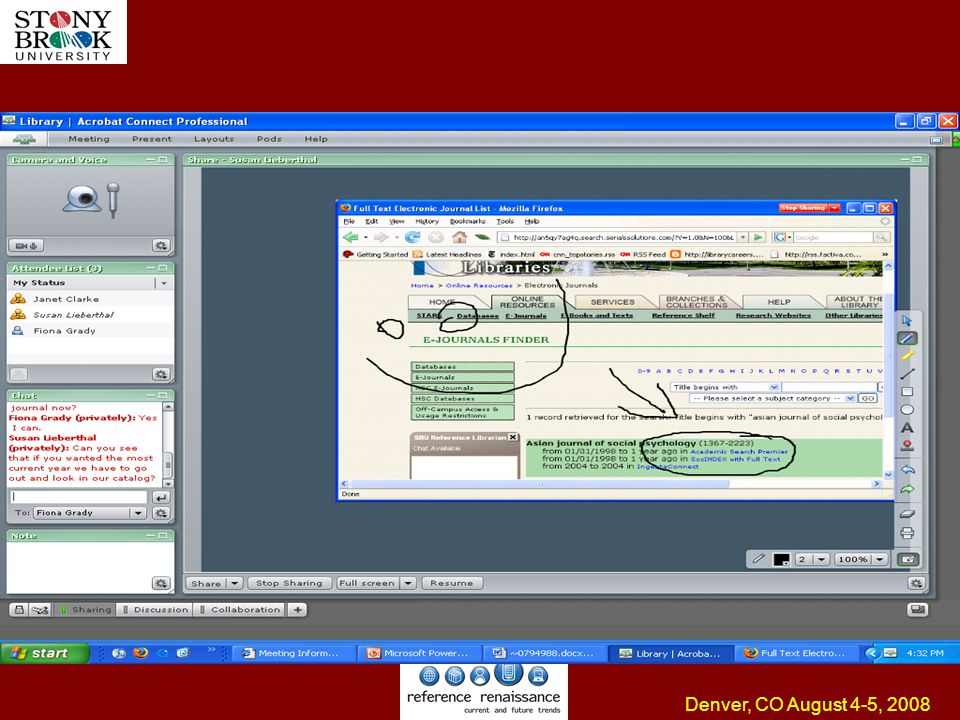
Task: Select the stamp tool
Action: tap(907, 446)
